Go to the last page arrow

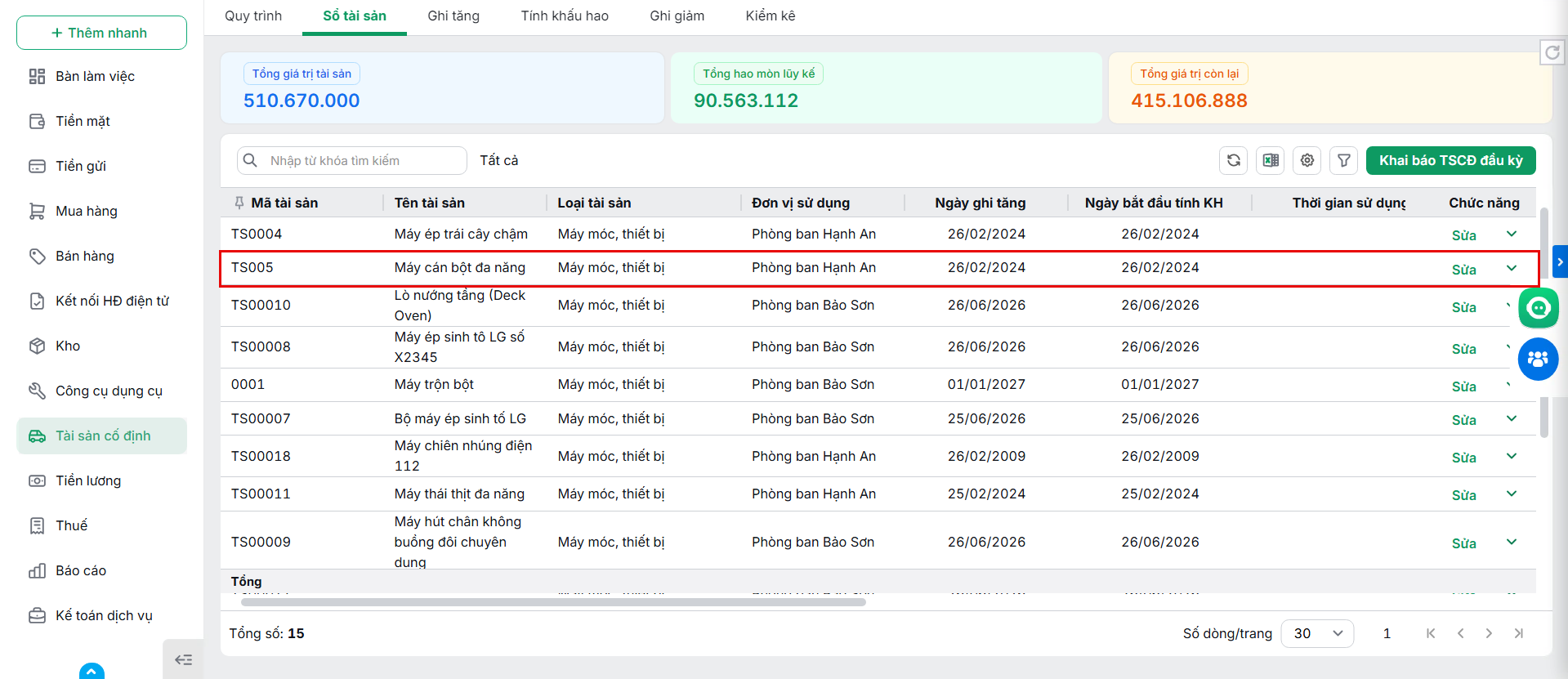(x=1518, y=633)
